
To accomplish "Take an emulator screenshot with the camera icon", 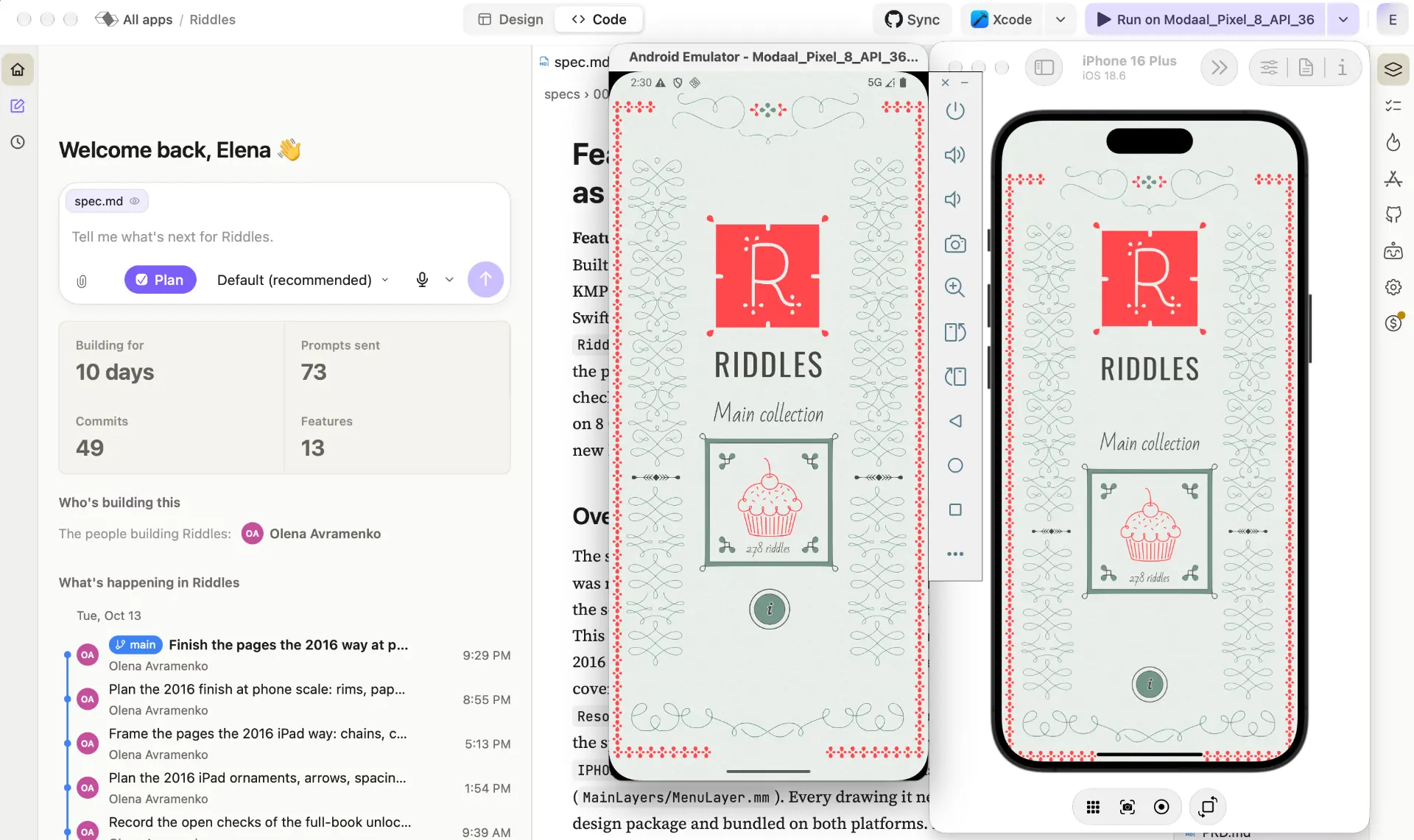I will pyautogui.click(x=955, y=244).
